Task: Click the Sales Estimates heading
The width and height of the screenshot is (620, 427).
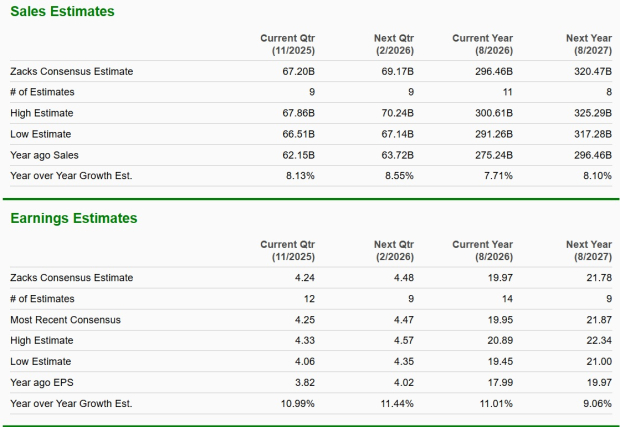Action: click(62, 11)
